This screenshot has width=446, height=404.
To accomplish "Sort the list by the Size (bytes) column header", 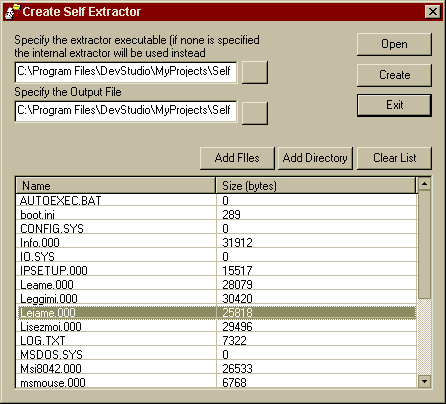I will (316, 185).
